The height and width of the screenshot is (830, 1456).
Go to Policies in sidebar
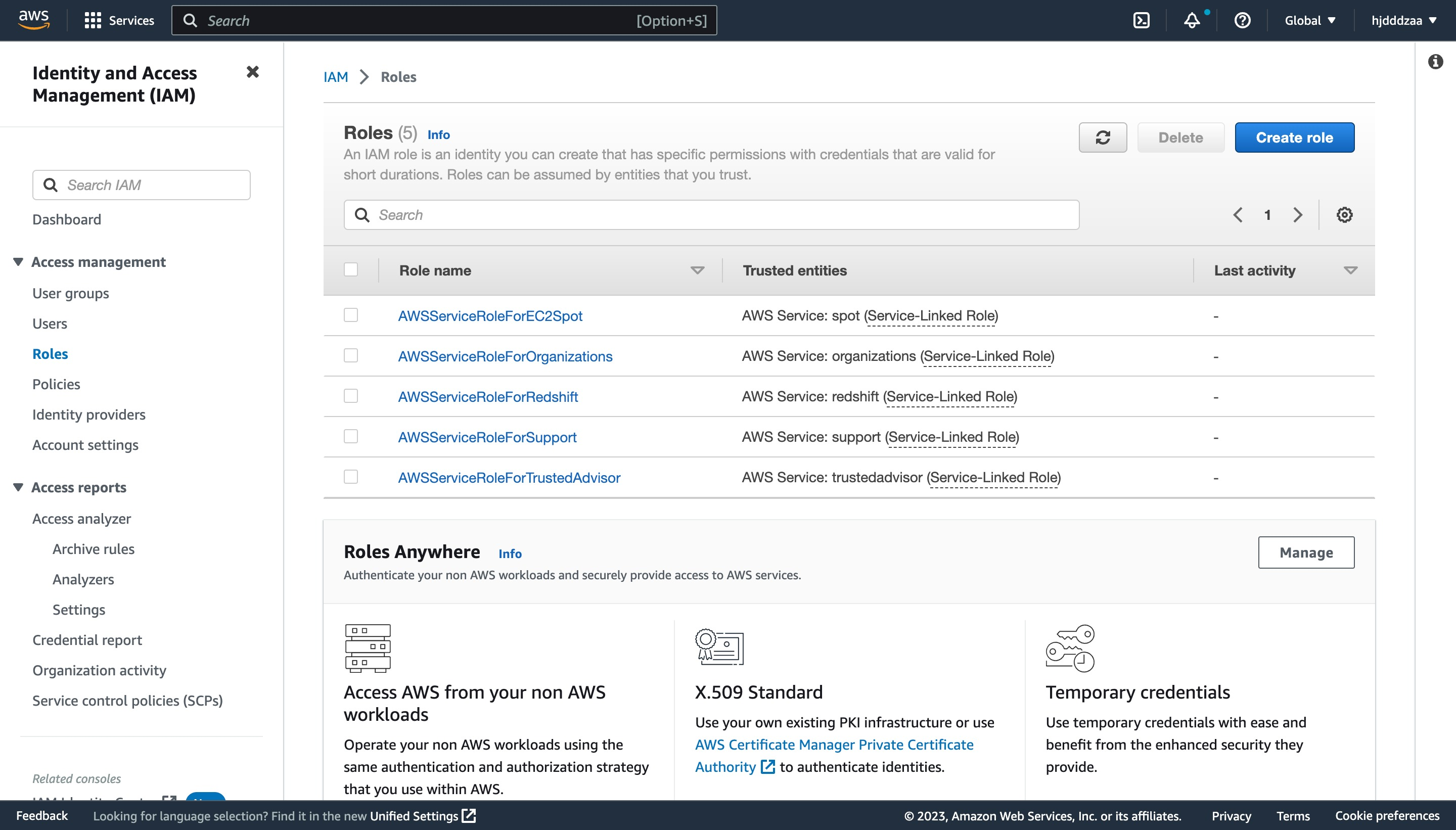click(56, 384)
